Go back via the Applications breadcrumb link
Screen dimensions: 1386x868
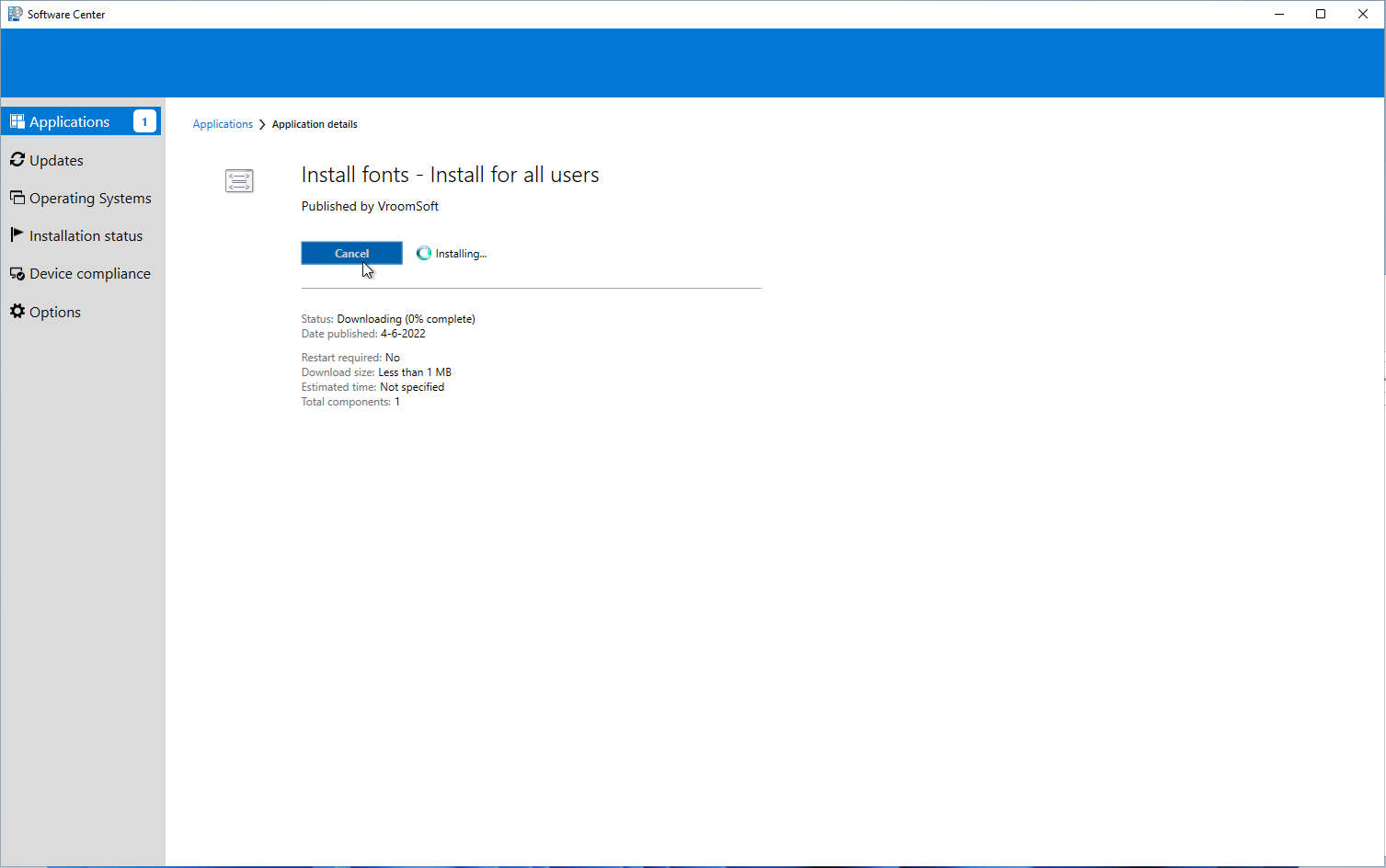[223, 124]
